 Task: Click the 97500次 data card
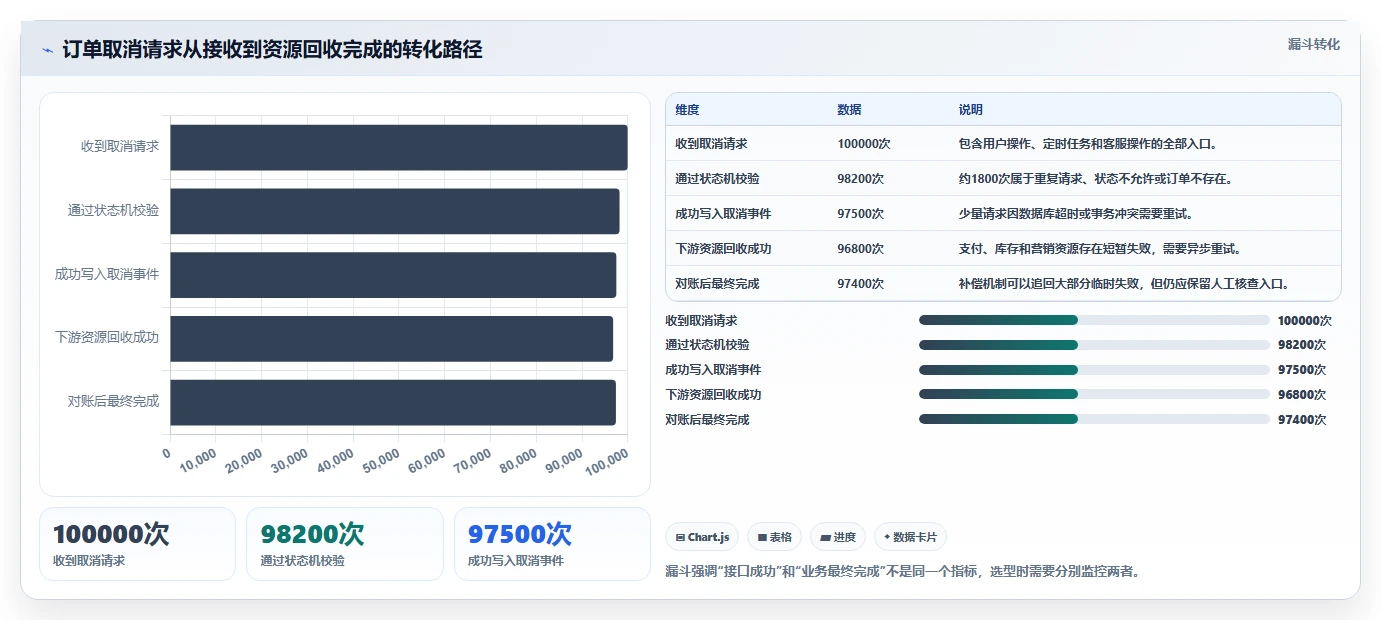(552, 544)
